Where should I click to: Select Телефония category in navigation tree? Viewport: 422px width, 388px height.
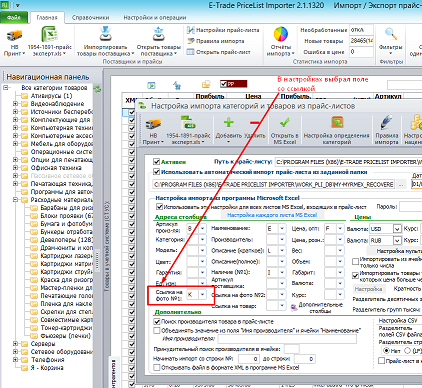47,360
